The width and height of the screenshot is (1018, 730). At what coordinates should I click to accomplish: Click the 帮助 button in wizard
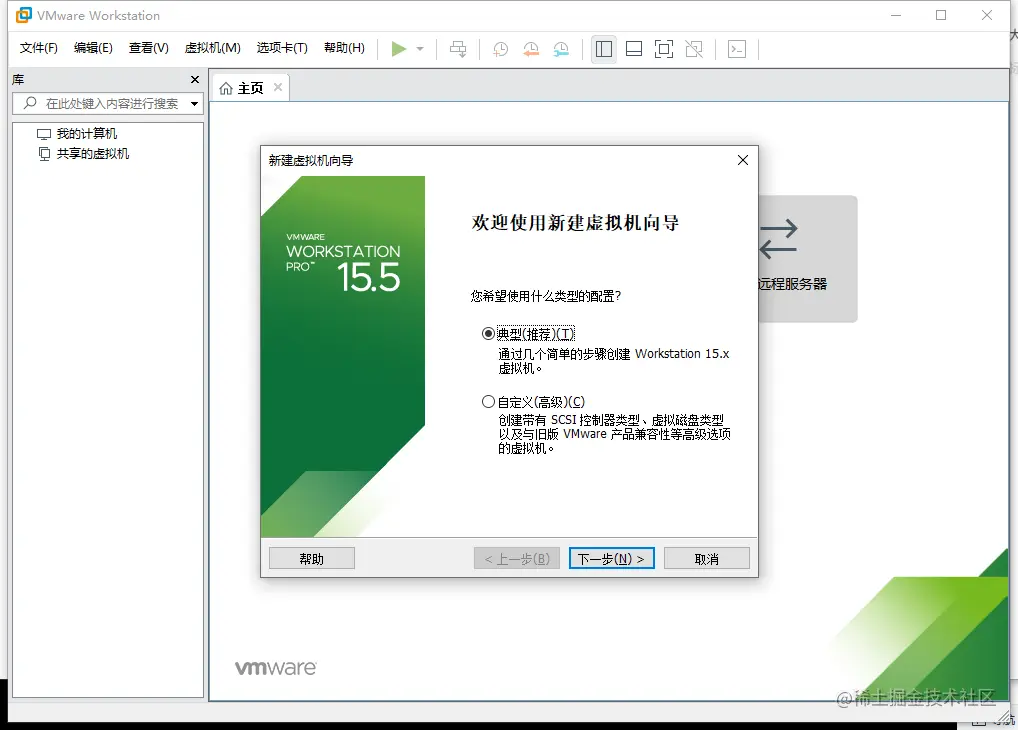point(312,559)
